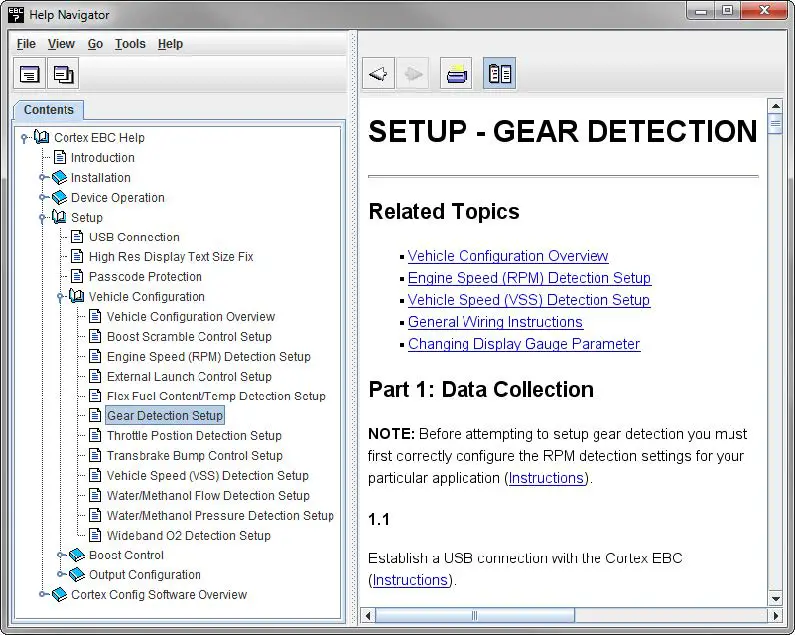Open Transbrake Bump Control Setup
The height and width of the screenshot is (635, 795).
[x=195, y=455]
